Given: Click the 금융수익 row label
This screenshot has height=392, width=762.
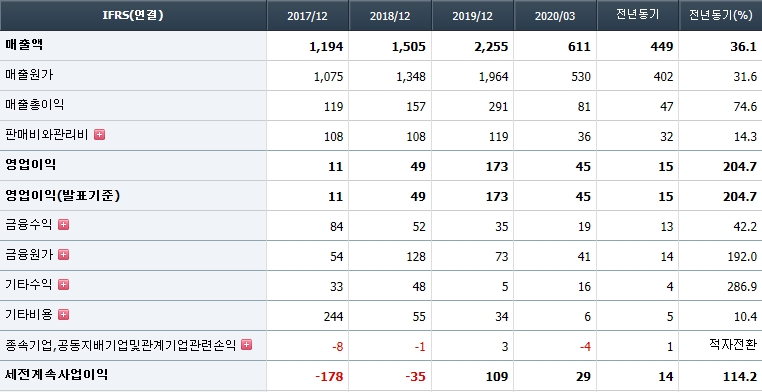Looking at the screenshot, I should (29, 224).
